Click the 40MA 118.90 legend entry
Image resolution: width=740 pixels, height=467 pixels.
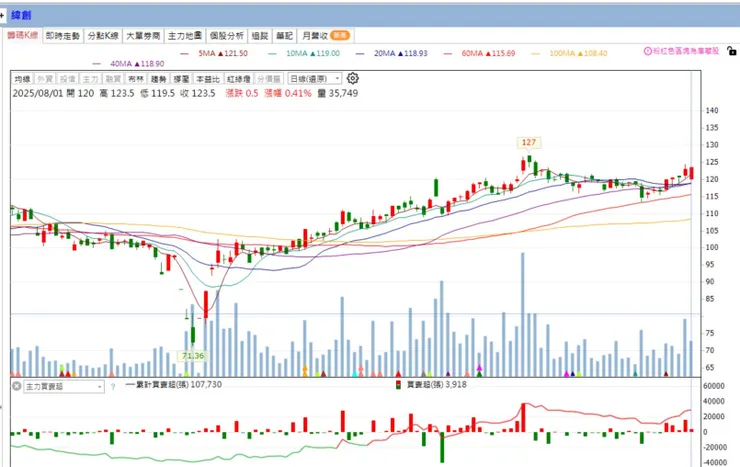(129, 64)
